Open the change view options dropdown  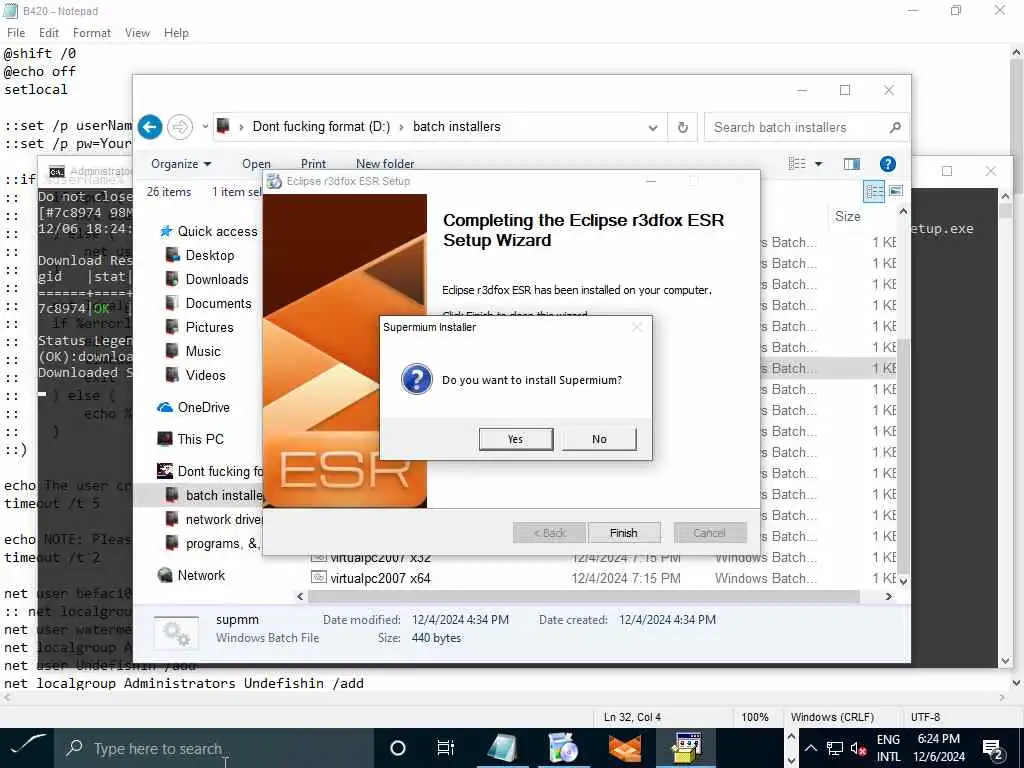(x=818, y=164)
